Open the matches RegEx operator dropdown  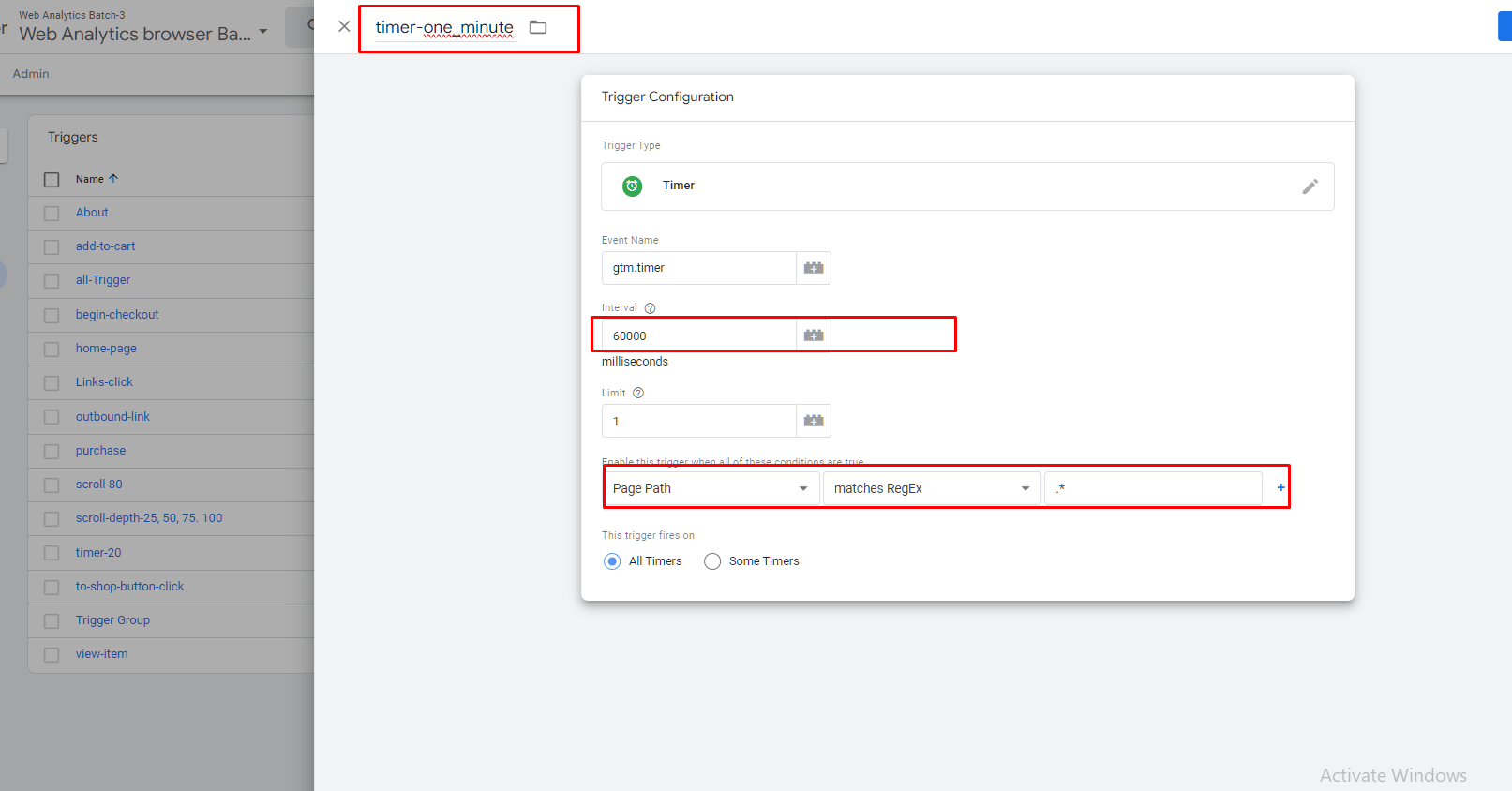click(x=931, y=488)
